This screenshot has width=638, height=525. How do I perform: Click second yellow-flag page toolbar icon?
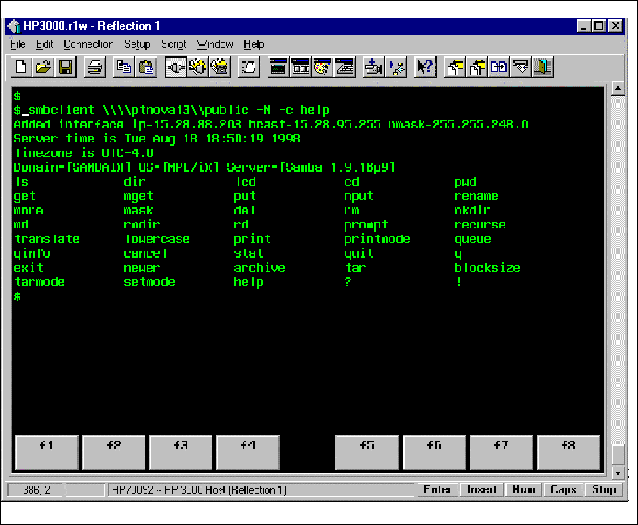(477, 67)
